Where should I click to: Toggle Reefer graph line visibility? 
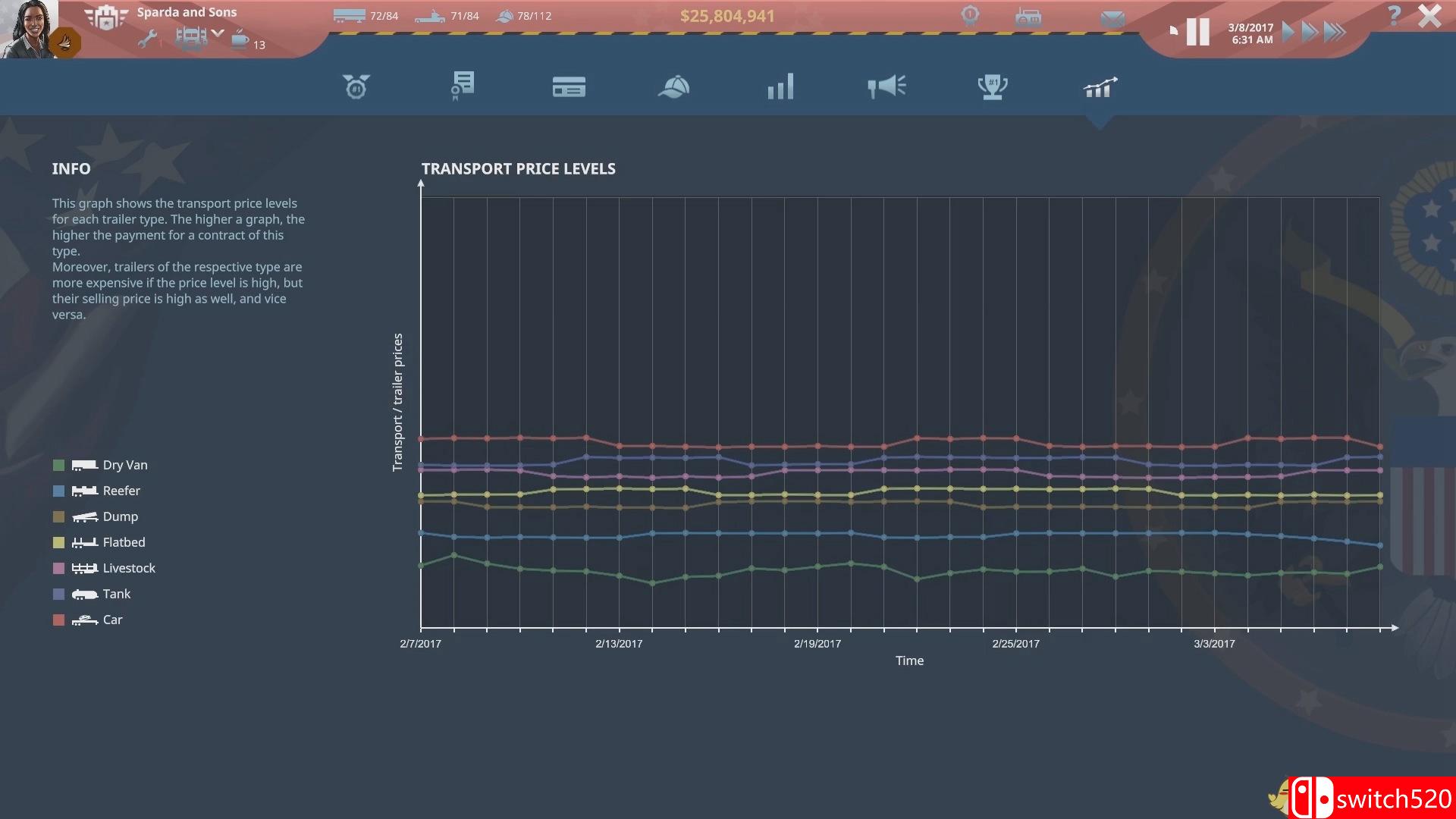[59, 491]
